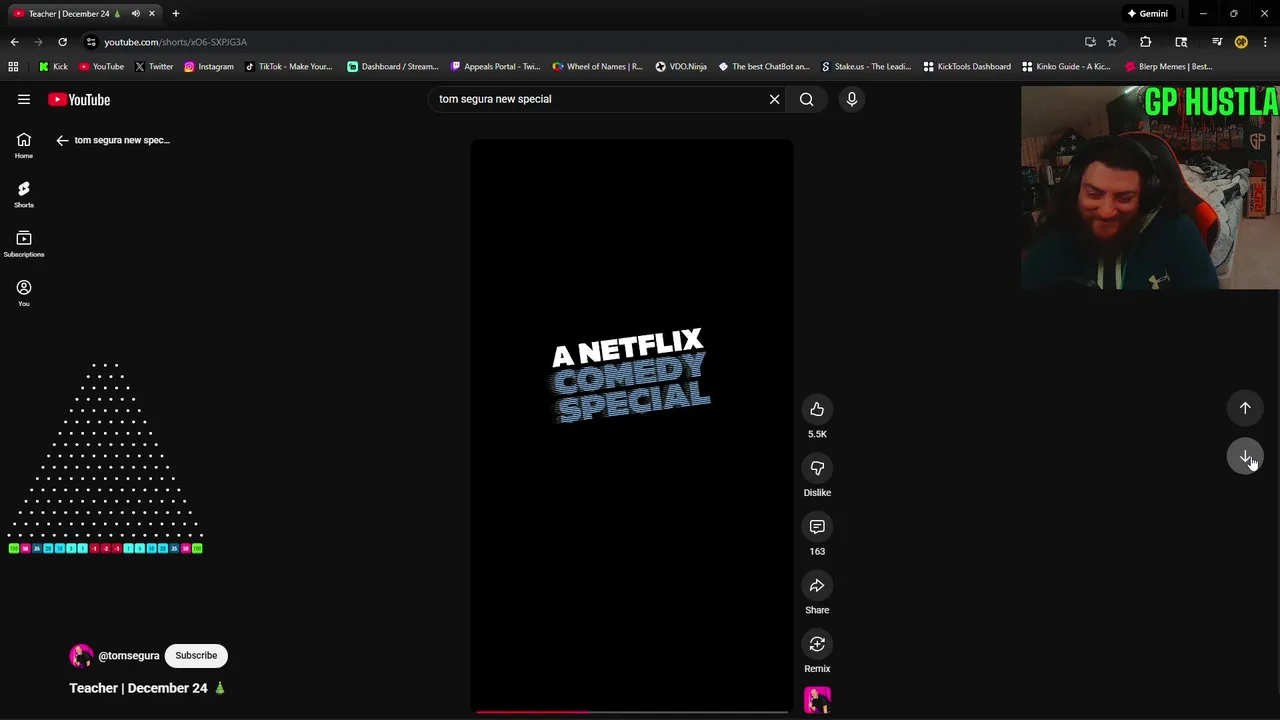
Task: Open the You section in the sidebar
Action: (24, 292)
